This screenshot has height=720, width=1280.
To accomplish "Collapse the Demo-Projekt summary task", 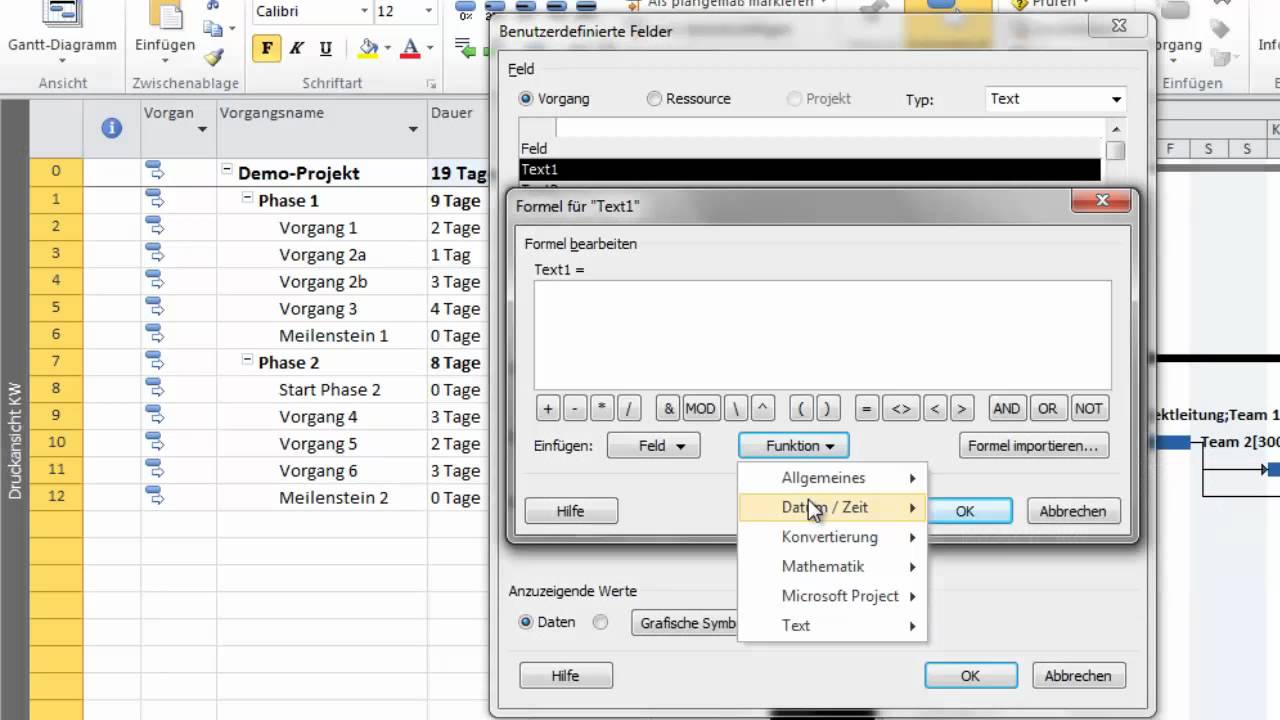I will point(227,171).
